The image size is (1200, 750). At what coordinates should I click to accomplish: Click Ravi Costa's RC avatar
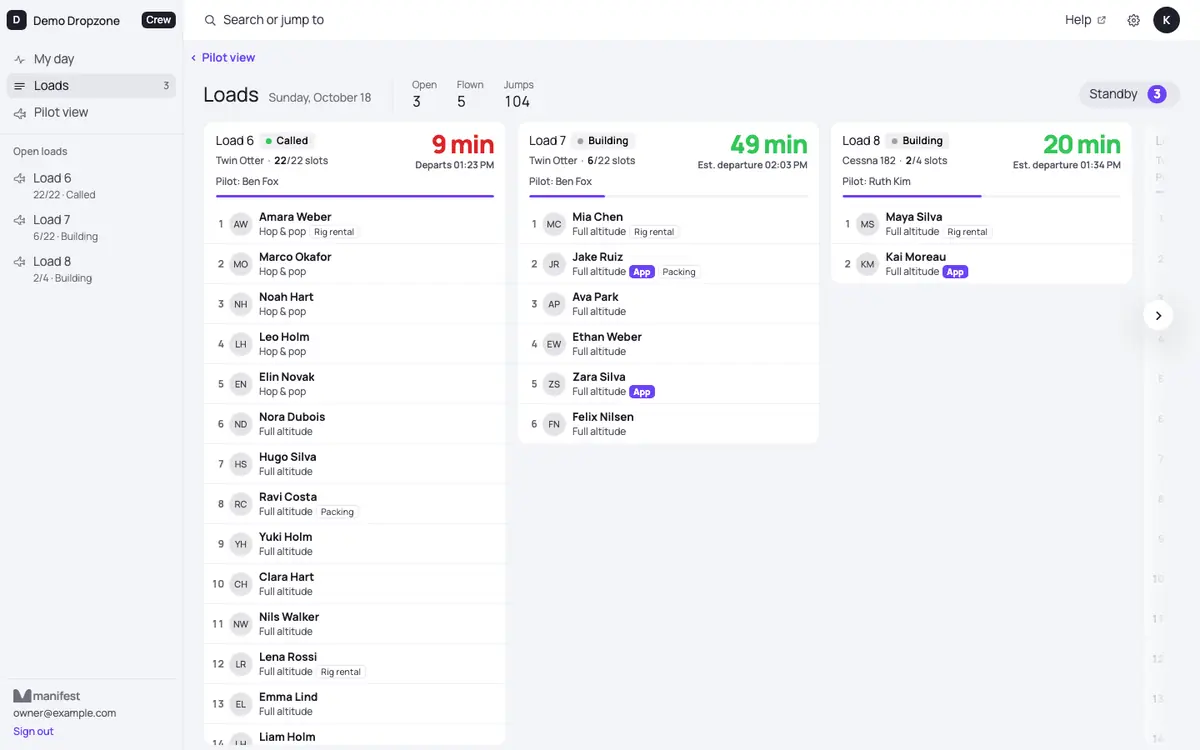240,504
